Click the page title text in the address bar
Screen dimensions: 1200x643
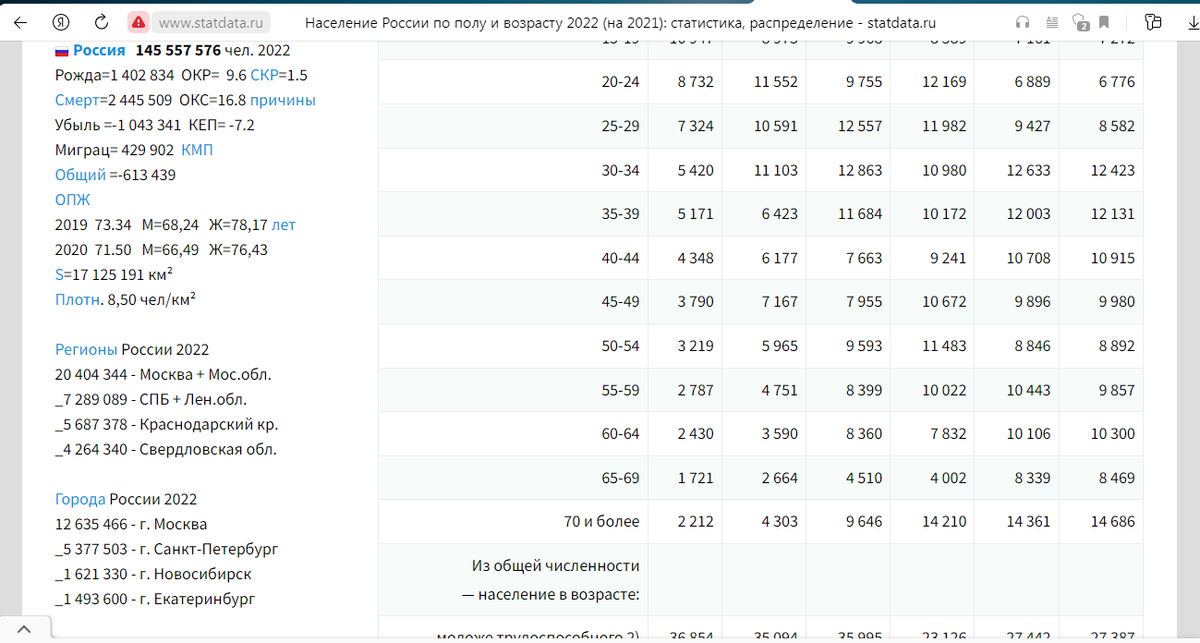(x=620, y=21)
